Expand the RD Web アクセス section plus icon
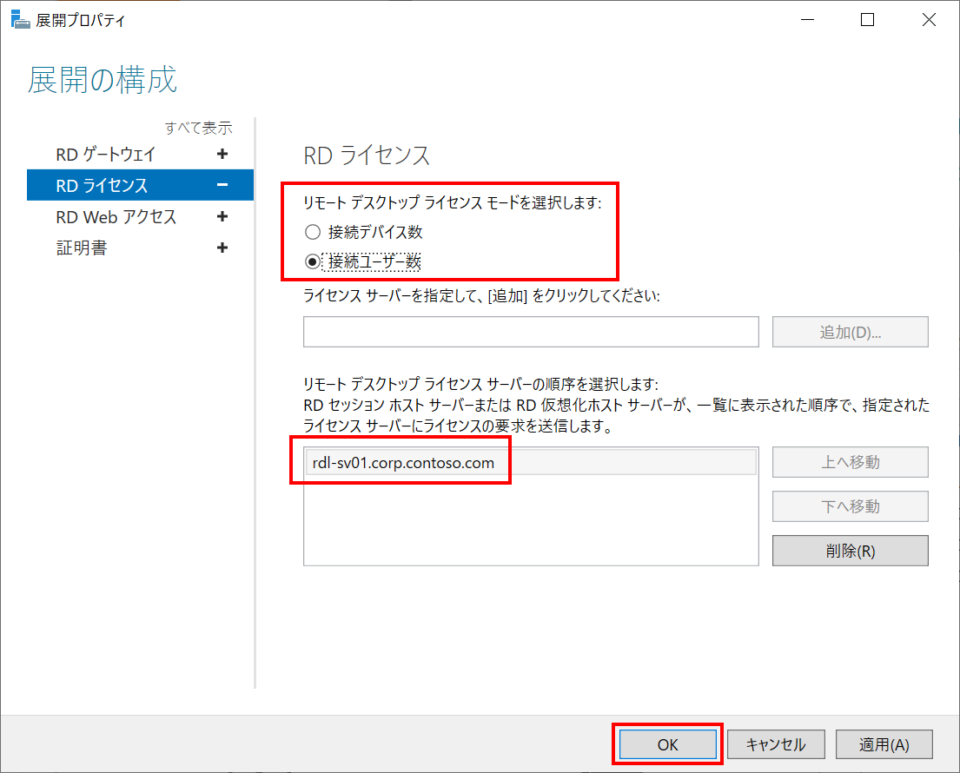 [222, 217]
